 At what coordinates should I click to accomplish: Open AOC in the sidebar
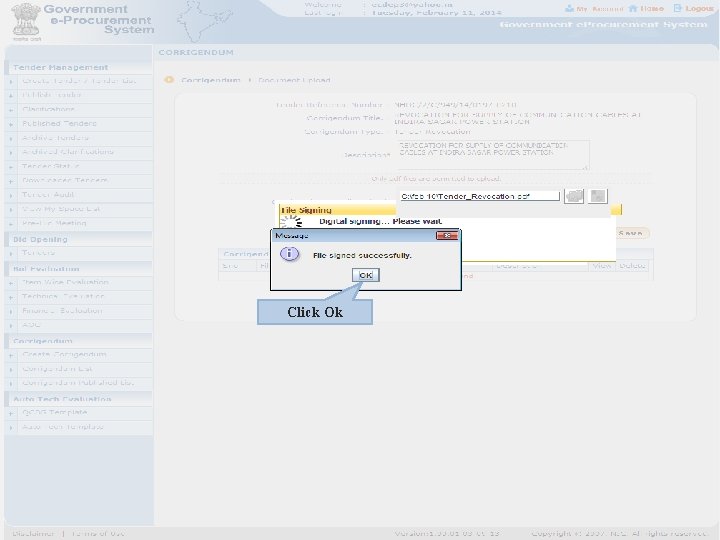(31, 325)
